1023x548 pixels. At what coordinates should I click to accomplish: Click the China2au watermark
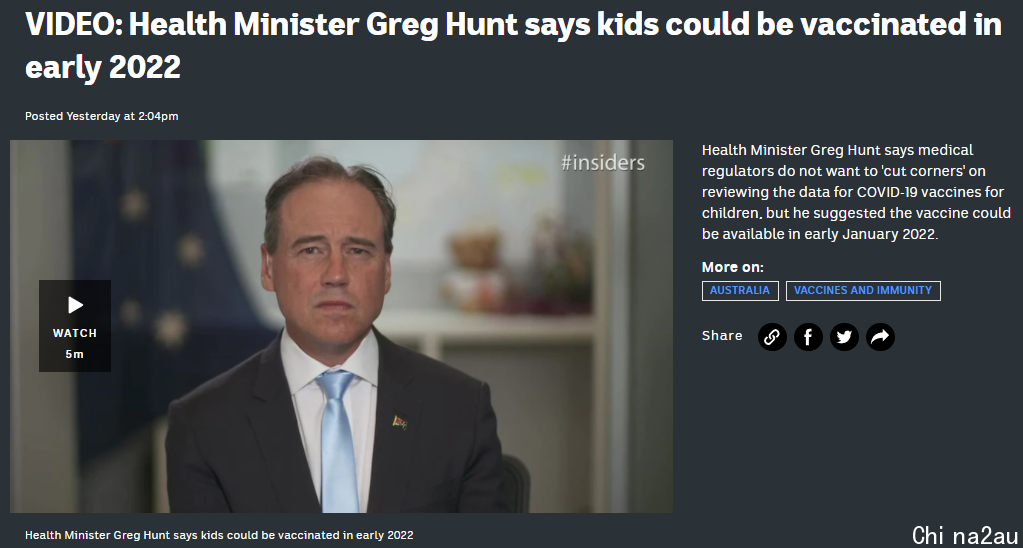pyautogui.click(x=965, y=535)
